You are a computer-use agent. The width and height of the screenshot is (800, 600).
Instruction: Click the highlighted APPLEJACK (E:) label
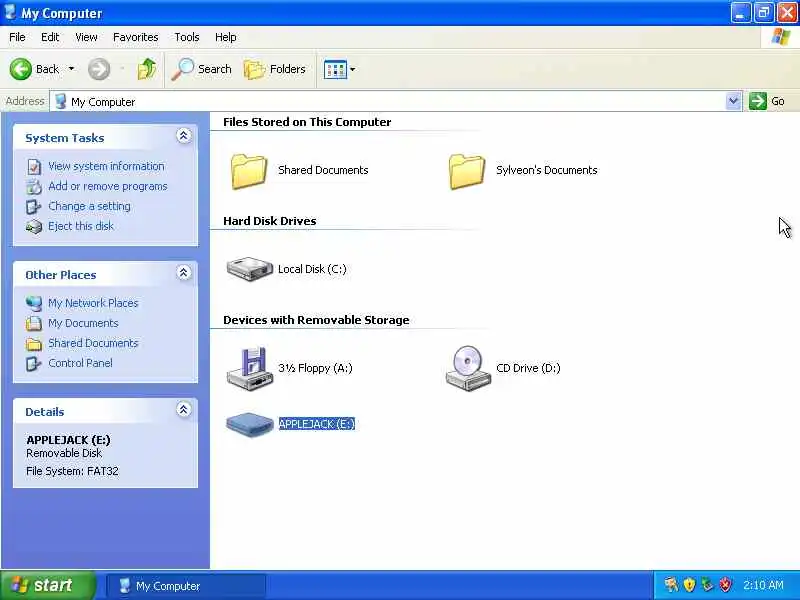[x=317, y=424]
